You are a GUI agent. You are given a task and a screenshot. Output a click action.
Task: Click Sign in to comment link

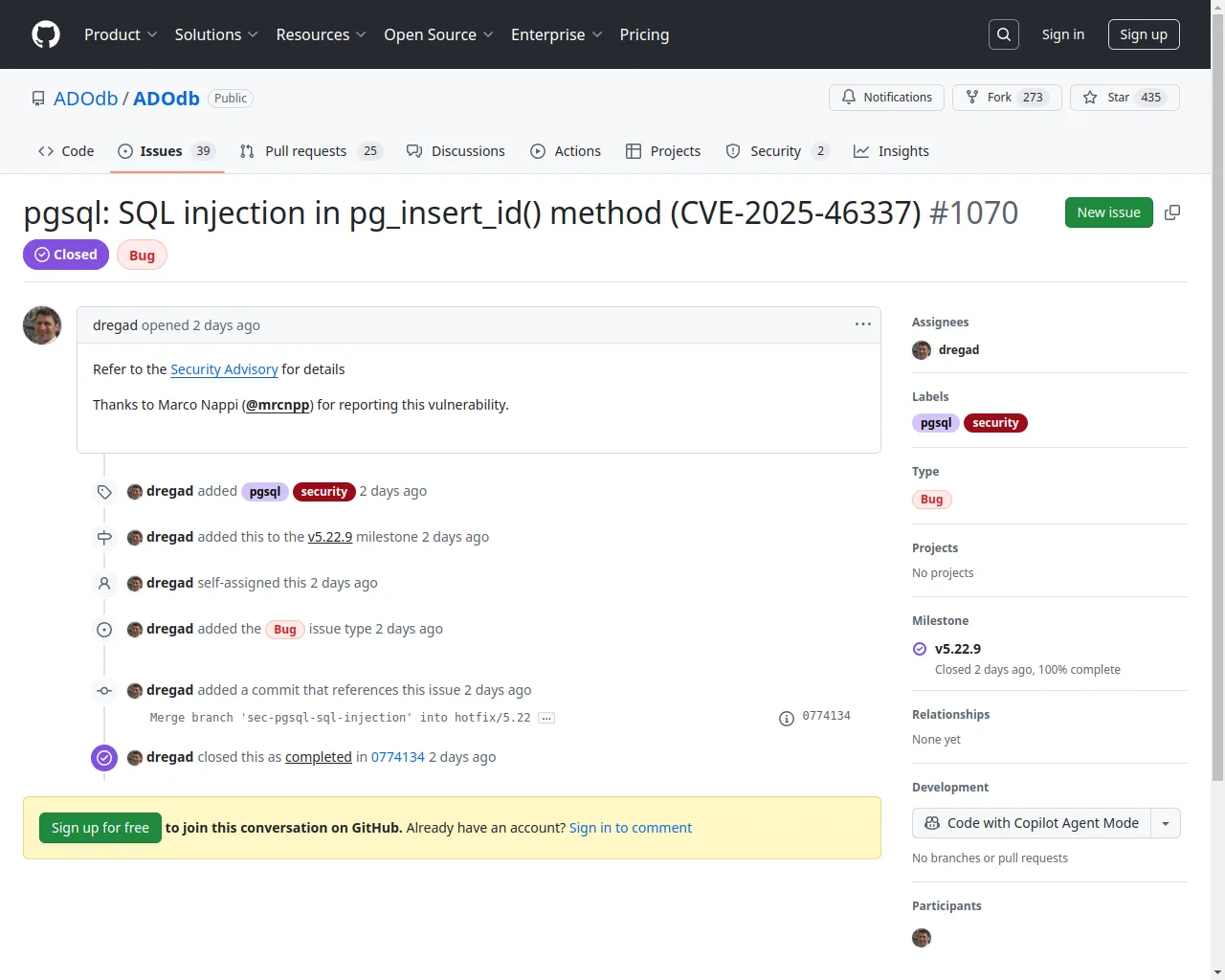pyautogui.click(x=631, y=828)
